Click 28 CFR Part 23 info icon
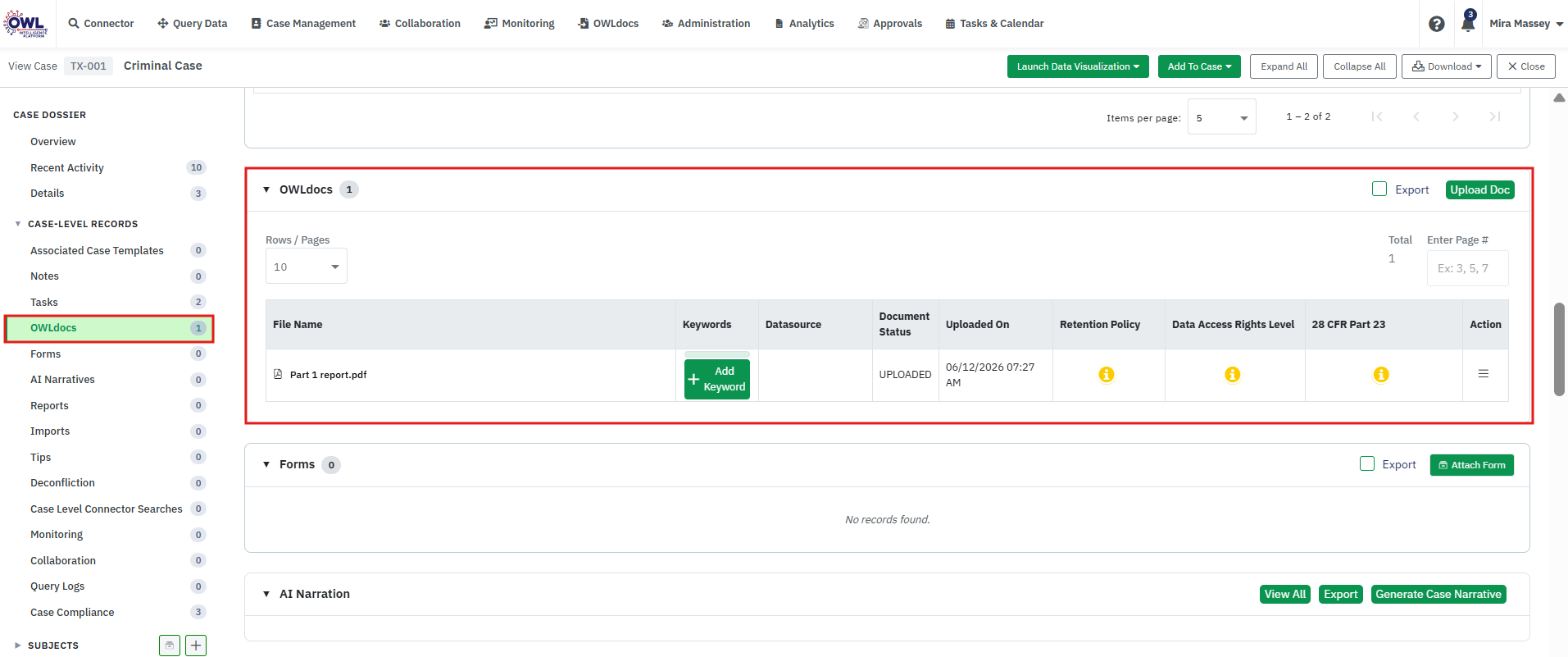Viewport: 1568px width, 657px height. (x=1381, y=374)
